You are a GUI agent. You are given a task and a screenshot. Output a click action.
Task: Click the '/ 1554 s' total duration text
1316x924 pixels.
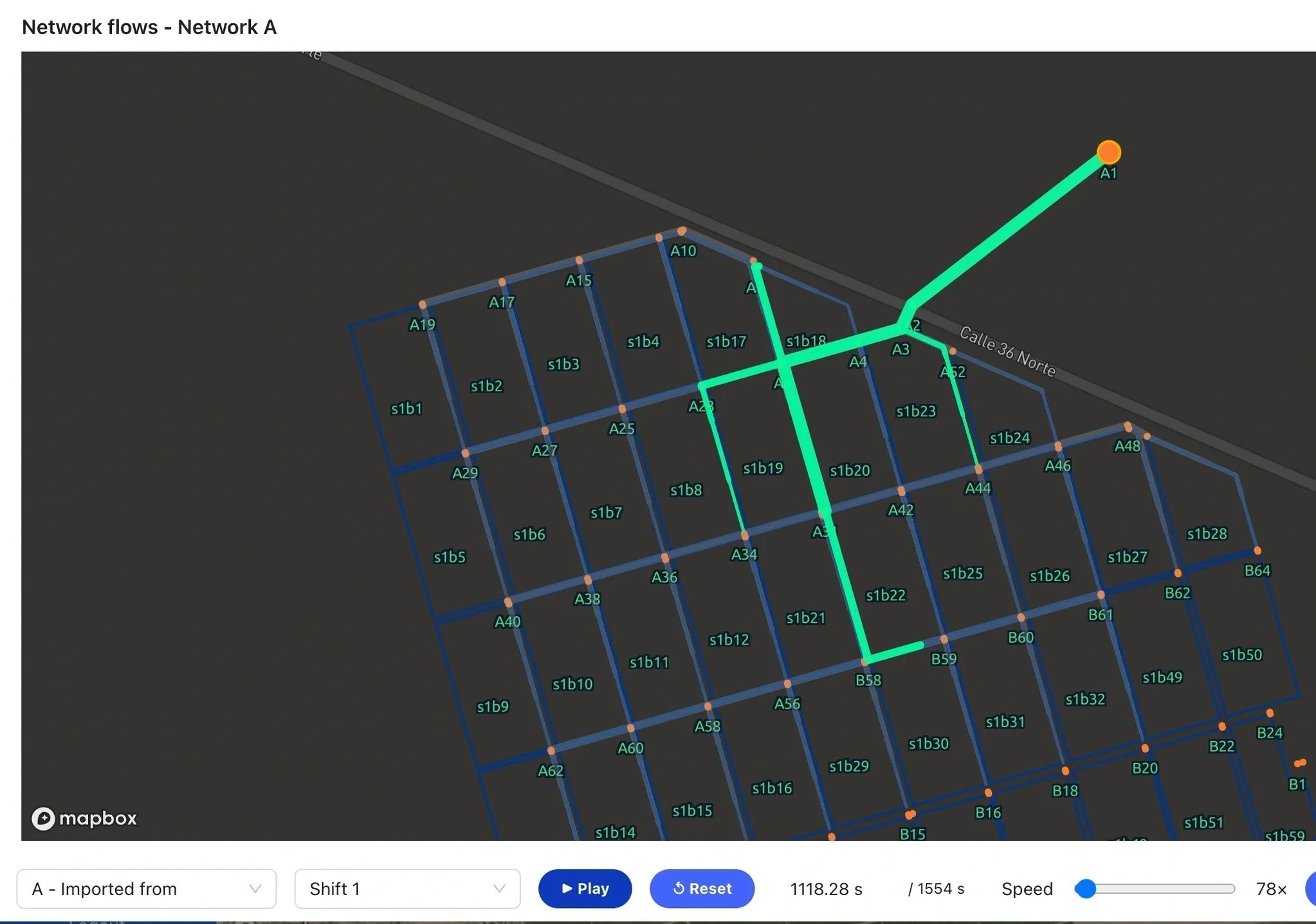pyautogui.click(x=936, y=889)
